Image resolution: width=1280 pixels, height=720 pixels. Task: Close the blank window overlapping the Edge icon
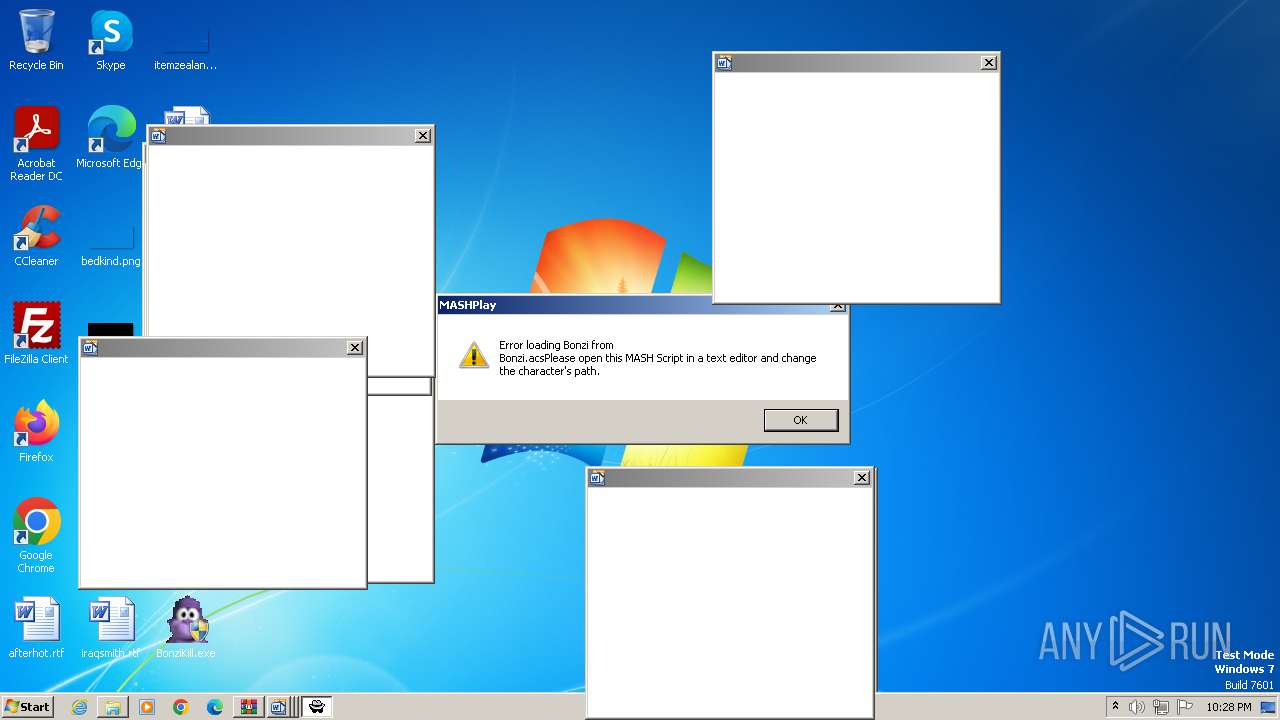pyautogui.click(x=423, y=136)
